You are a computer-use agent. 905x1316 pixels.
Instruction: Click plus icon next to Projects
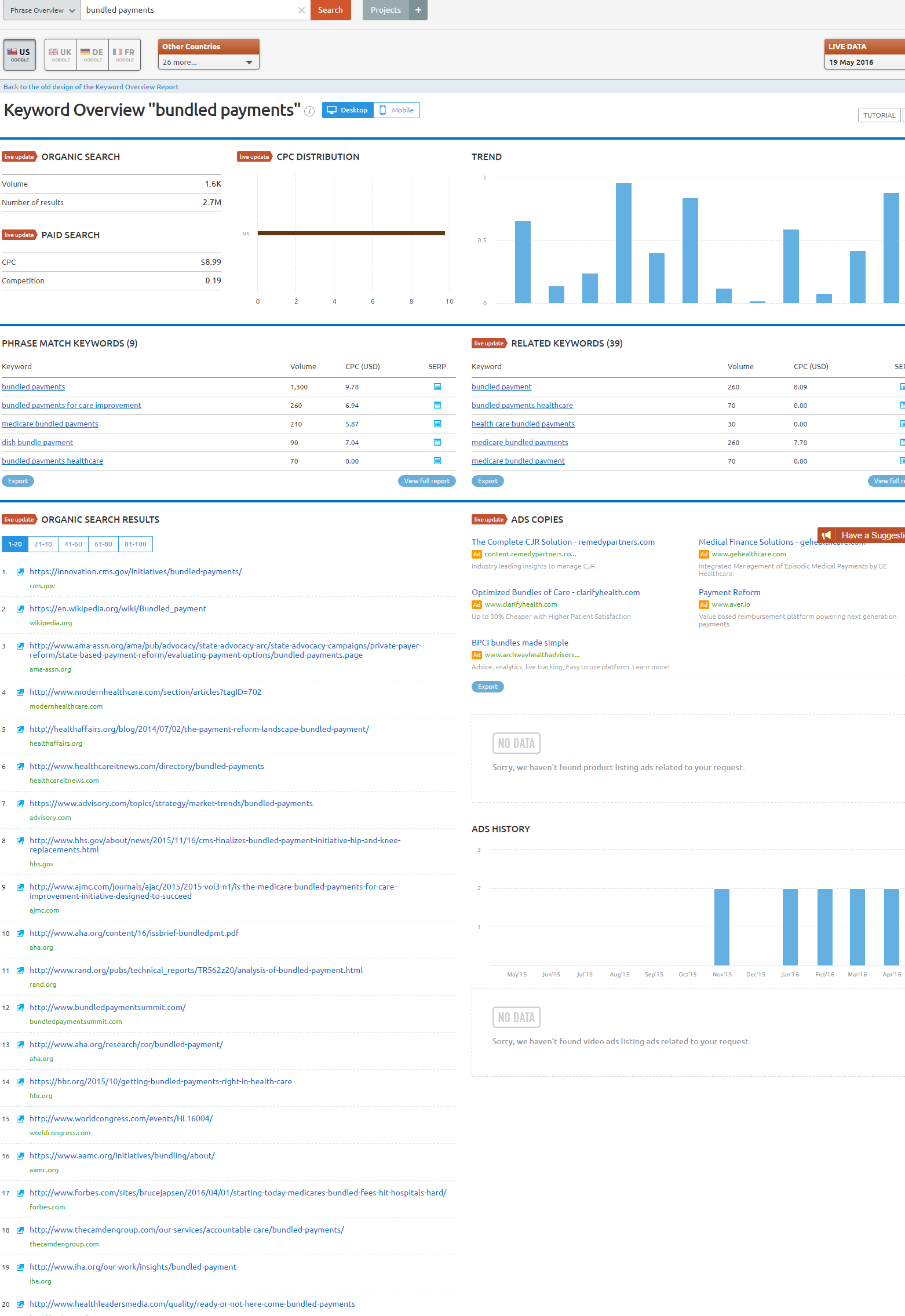(x=418, y=10)
